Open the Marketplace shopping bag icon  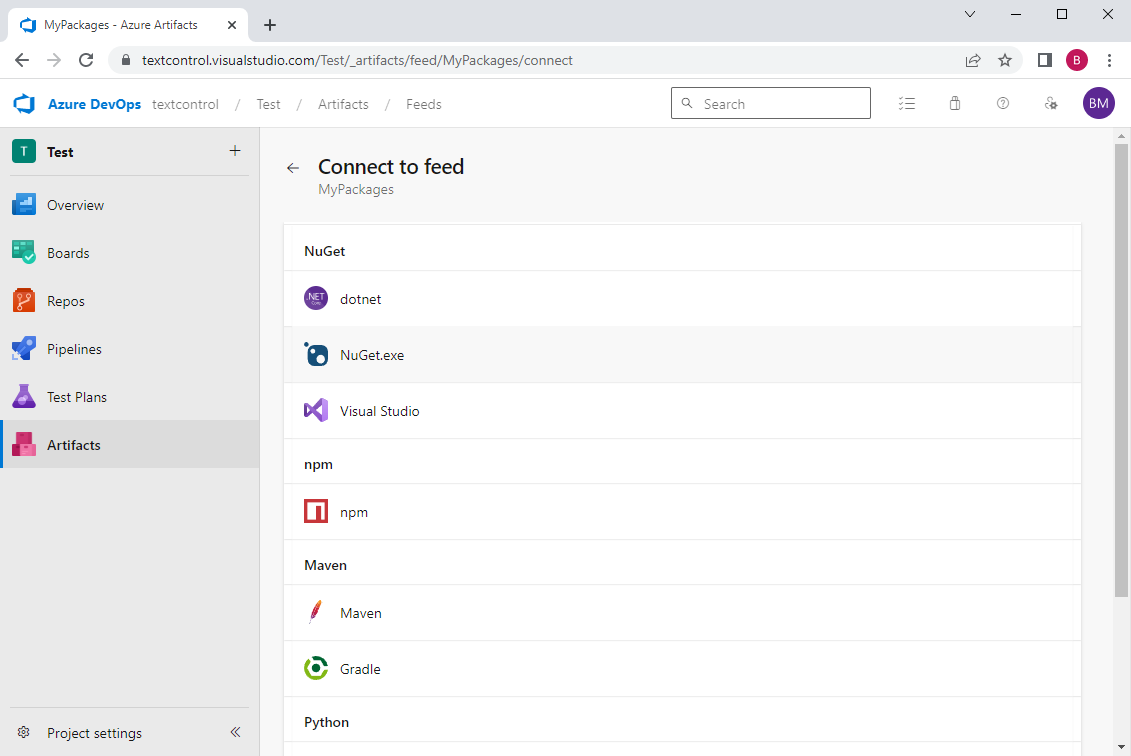click(955, 103)
